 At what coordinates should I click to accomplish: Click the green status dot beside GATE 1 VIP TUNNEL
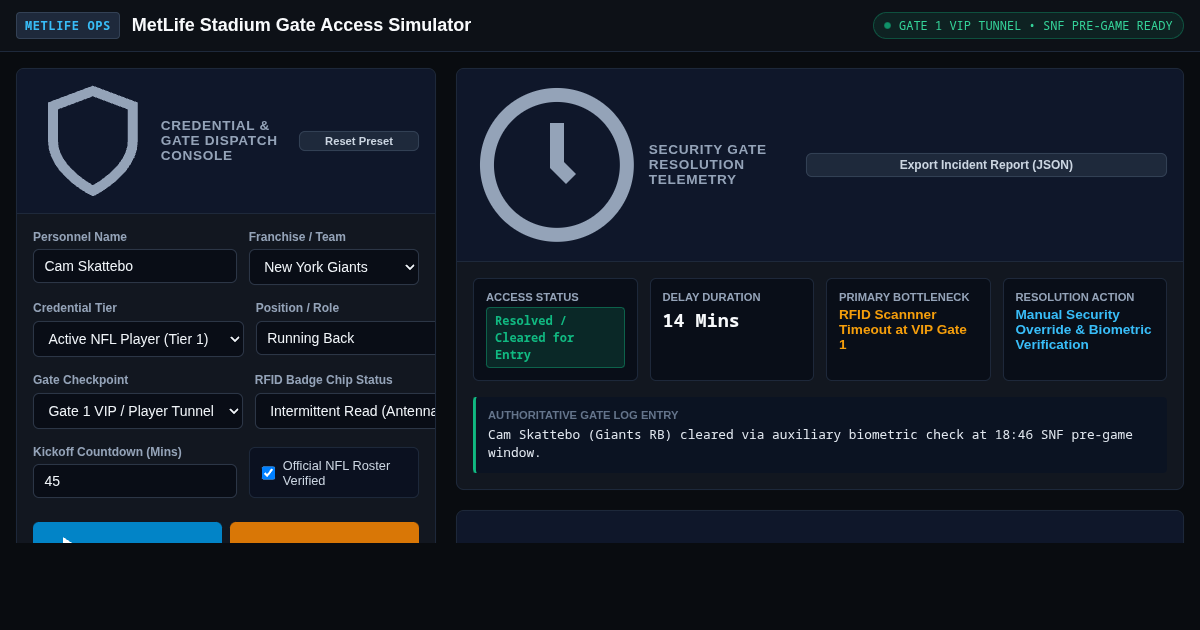pyautogui.click(x=887, y=25)
